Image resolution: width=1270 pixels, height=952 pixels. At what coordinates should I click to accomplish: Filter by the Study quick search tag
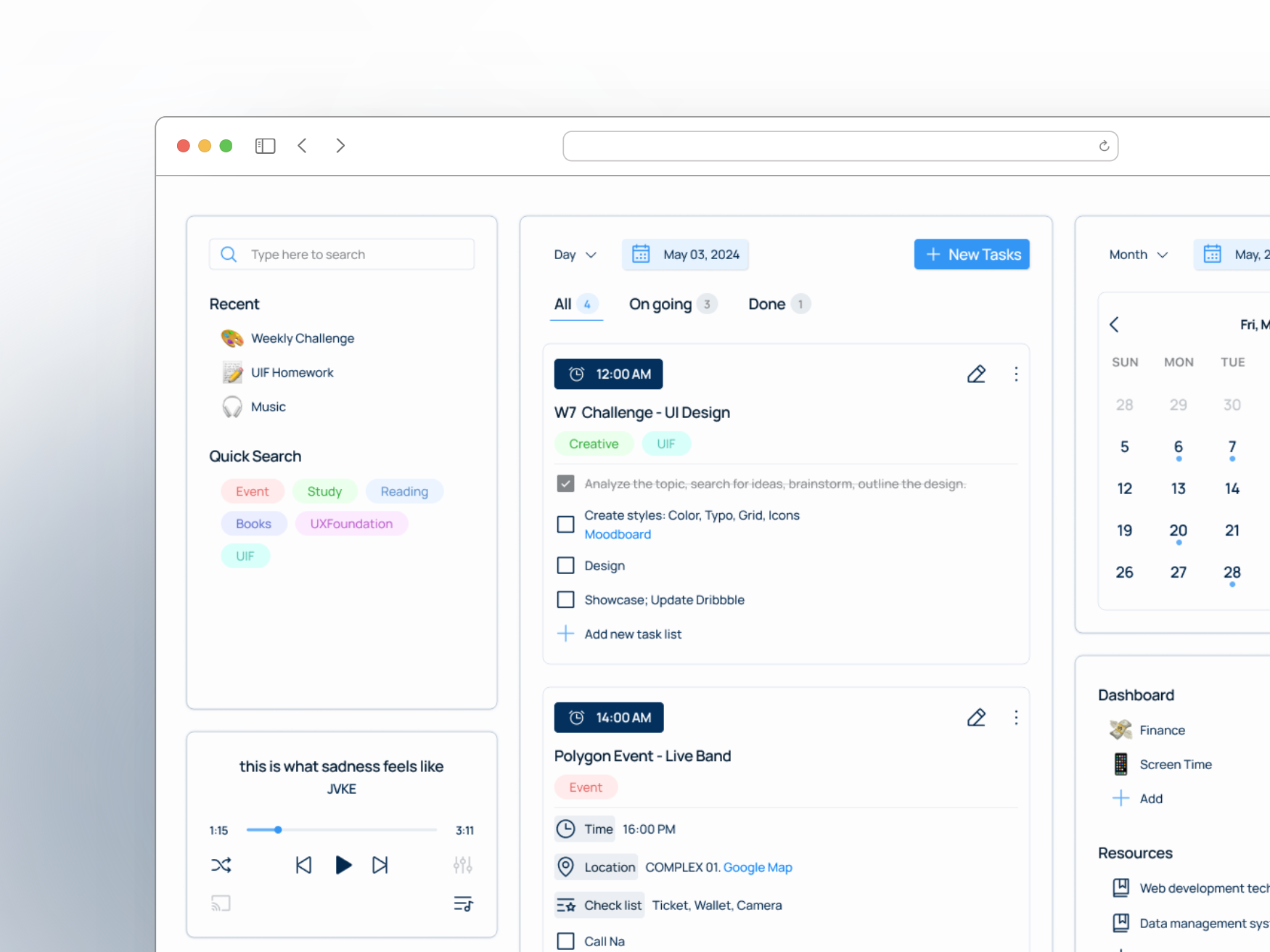(324, 491)
